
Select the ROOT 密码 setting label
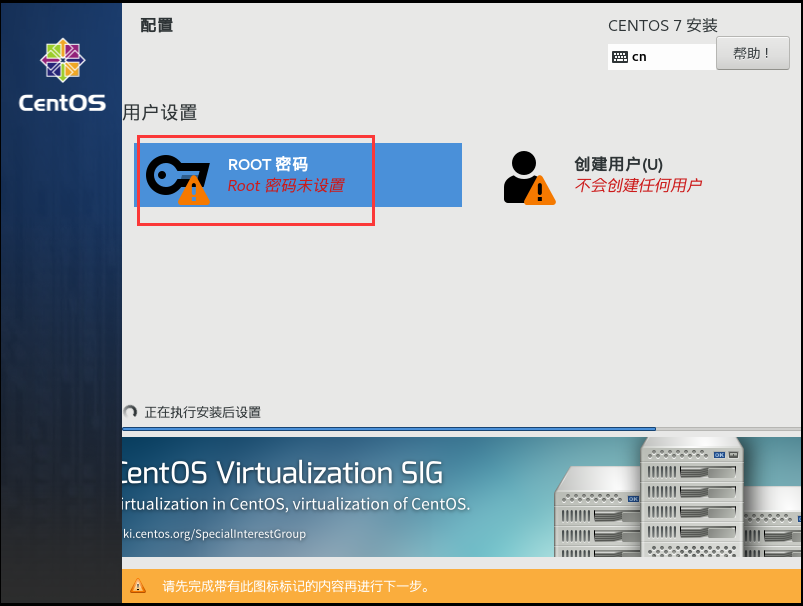tap(268, 164)
